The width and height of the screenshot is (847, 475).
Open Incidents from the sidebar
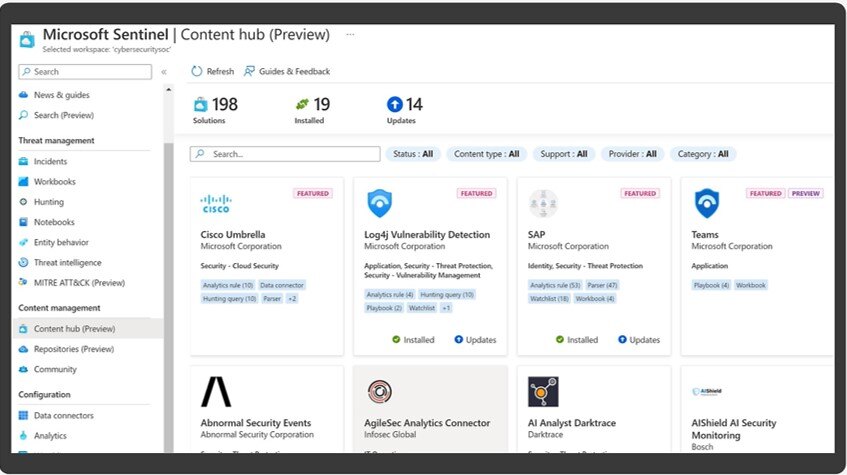click(50, 161)
